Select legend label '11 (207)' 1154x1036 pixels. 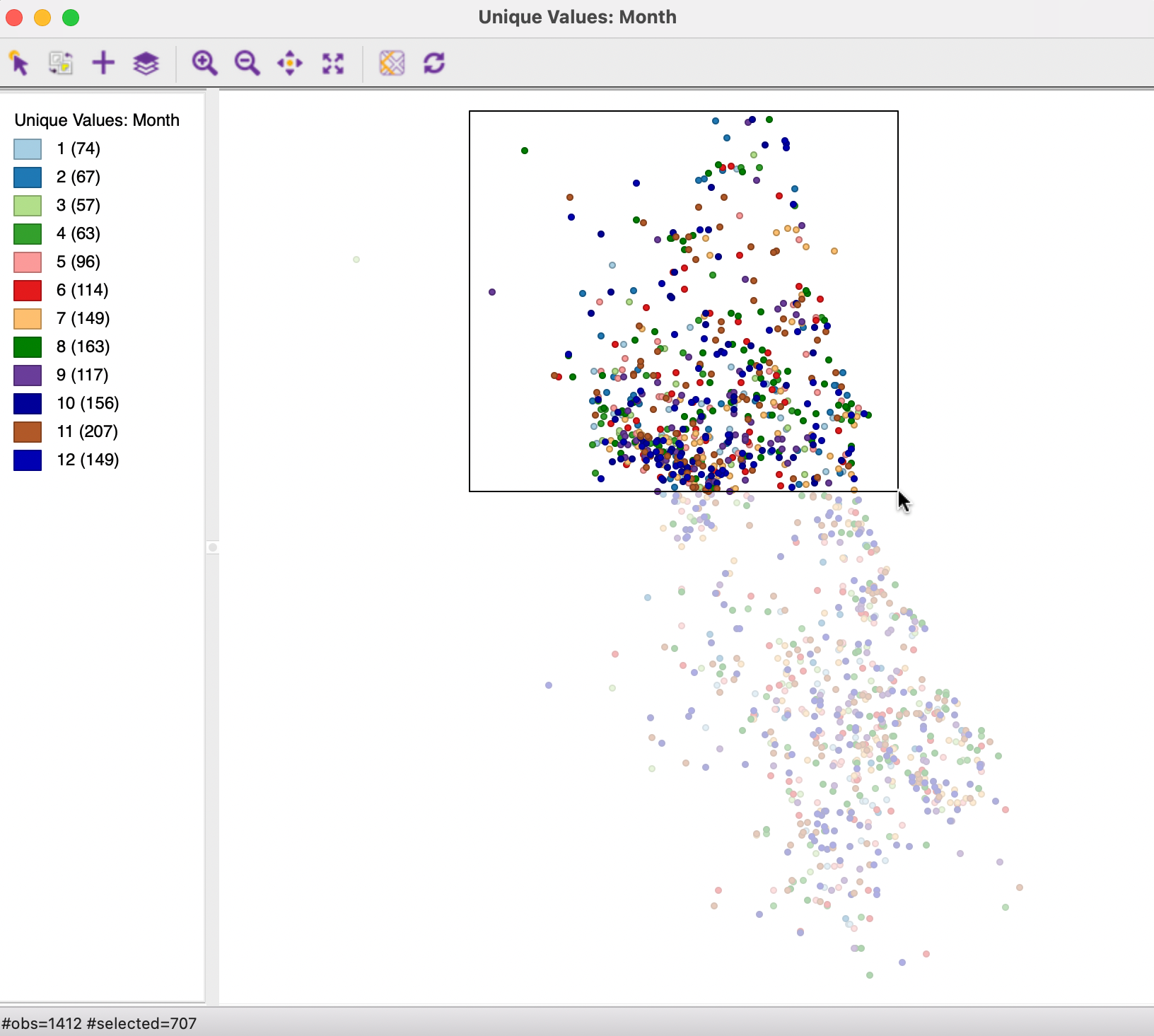(x=88, y=431)
